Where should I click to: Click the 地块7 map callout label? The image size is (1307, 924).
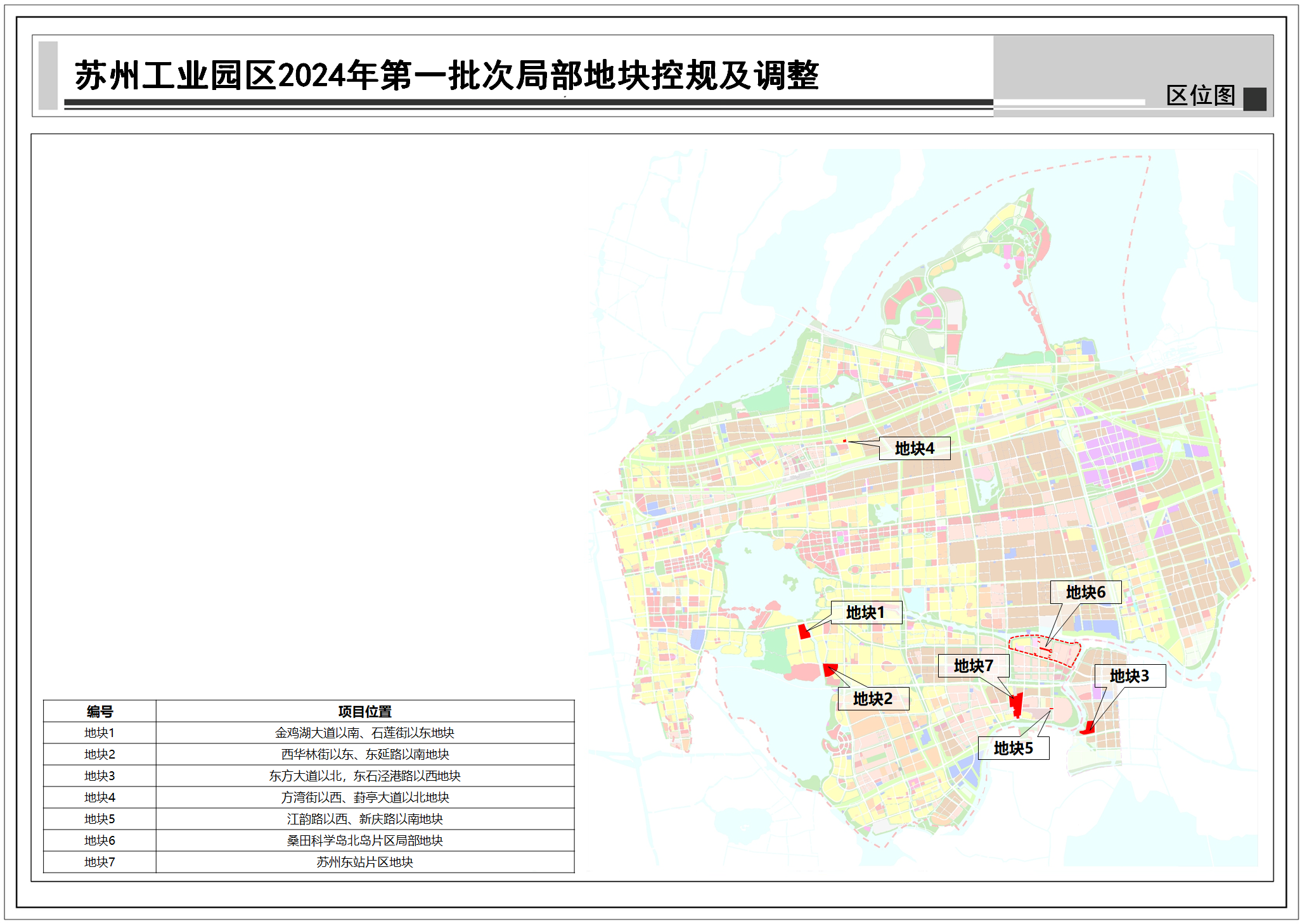click(x=973, y=665)
